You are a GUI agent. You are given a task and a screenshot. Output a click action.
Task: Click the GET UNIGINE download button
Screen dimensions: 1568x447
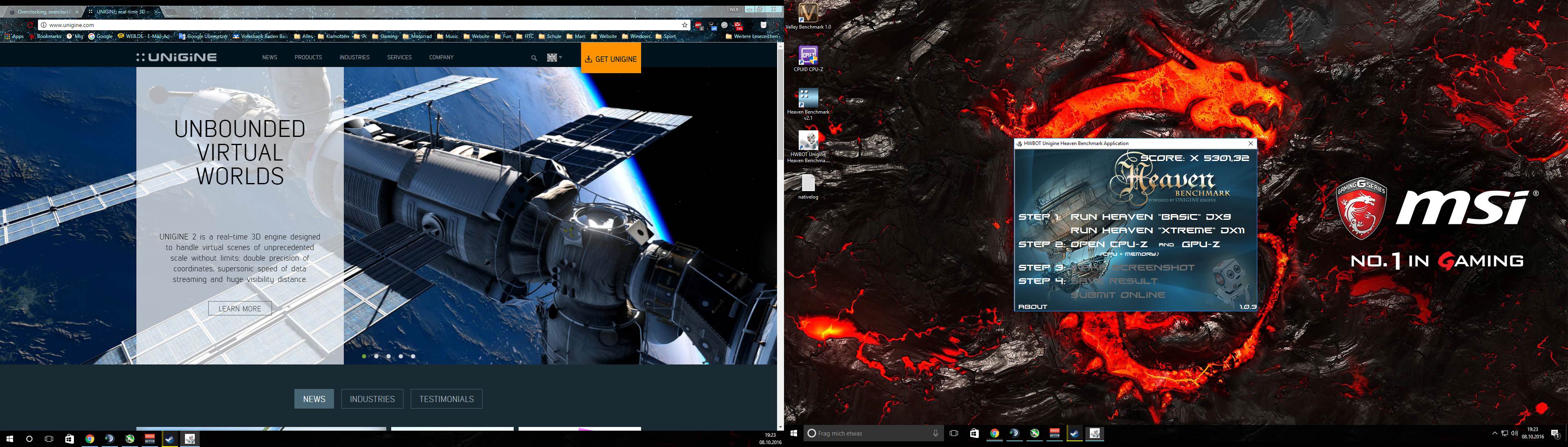tap(610, 58)
